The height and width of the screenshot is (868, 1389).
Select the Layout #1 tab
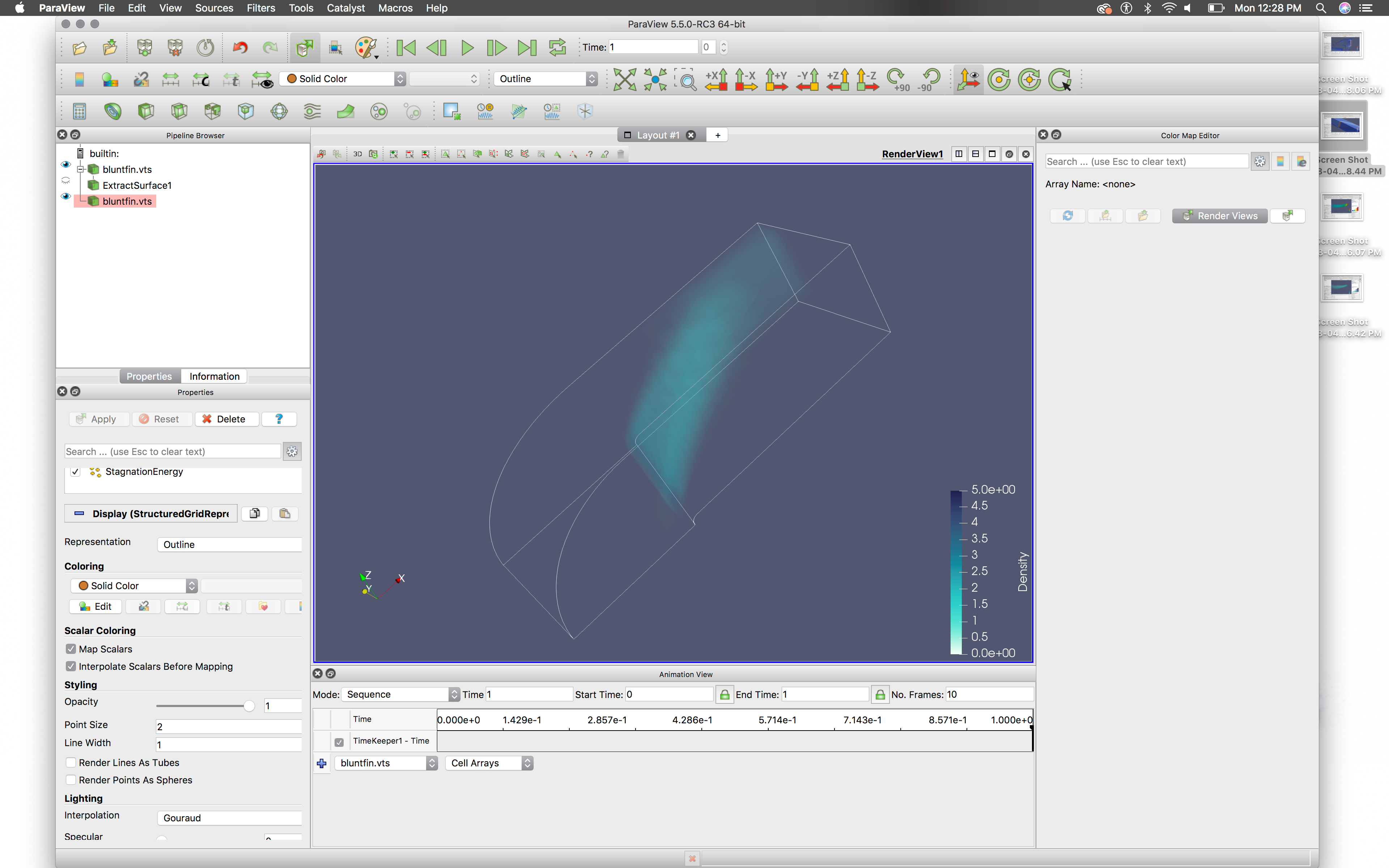coord(658,135)
